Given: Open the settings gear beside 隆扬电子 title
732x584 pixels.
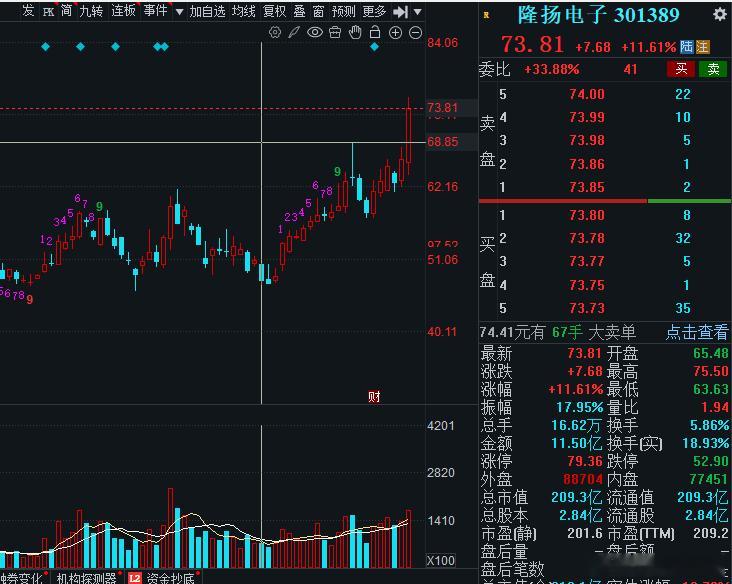Looking at the screenshot, I should 719,14.
